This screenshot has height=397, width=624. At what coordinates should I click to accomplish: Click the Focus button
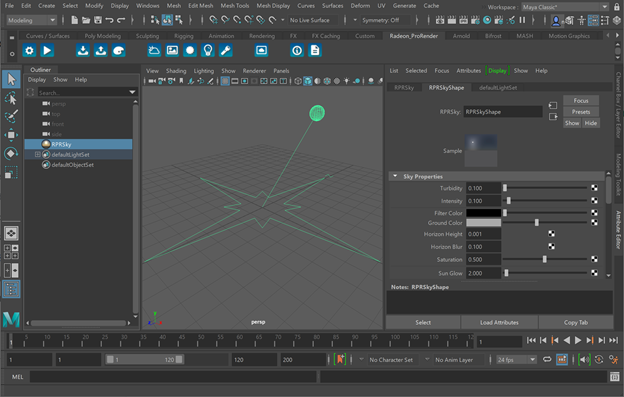point(581,101)
